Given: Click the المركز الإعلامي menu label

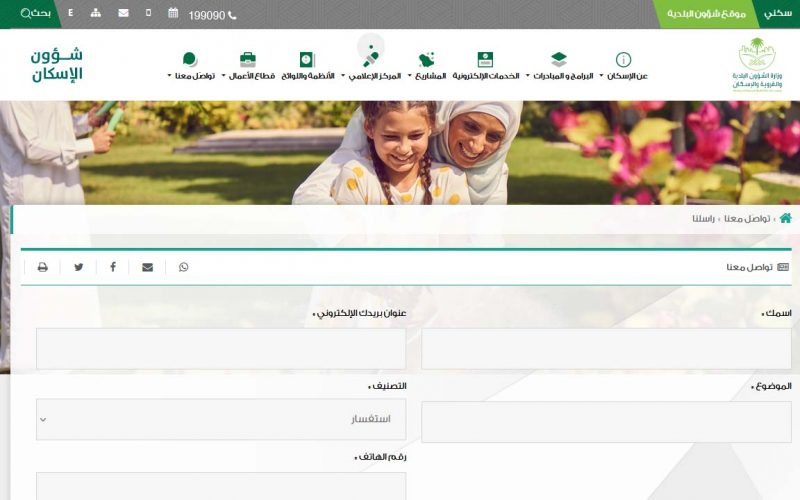Looking at the screenshot, I should [375, 76].
